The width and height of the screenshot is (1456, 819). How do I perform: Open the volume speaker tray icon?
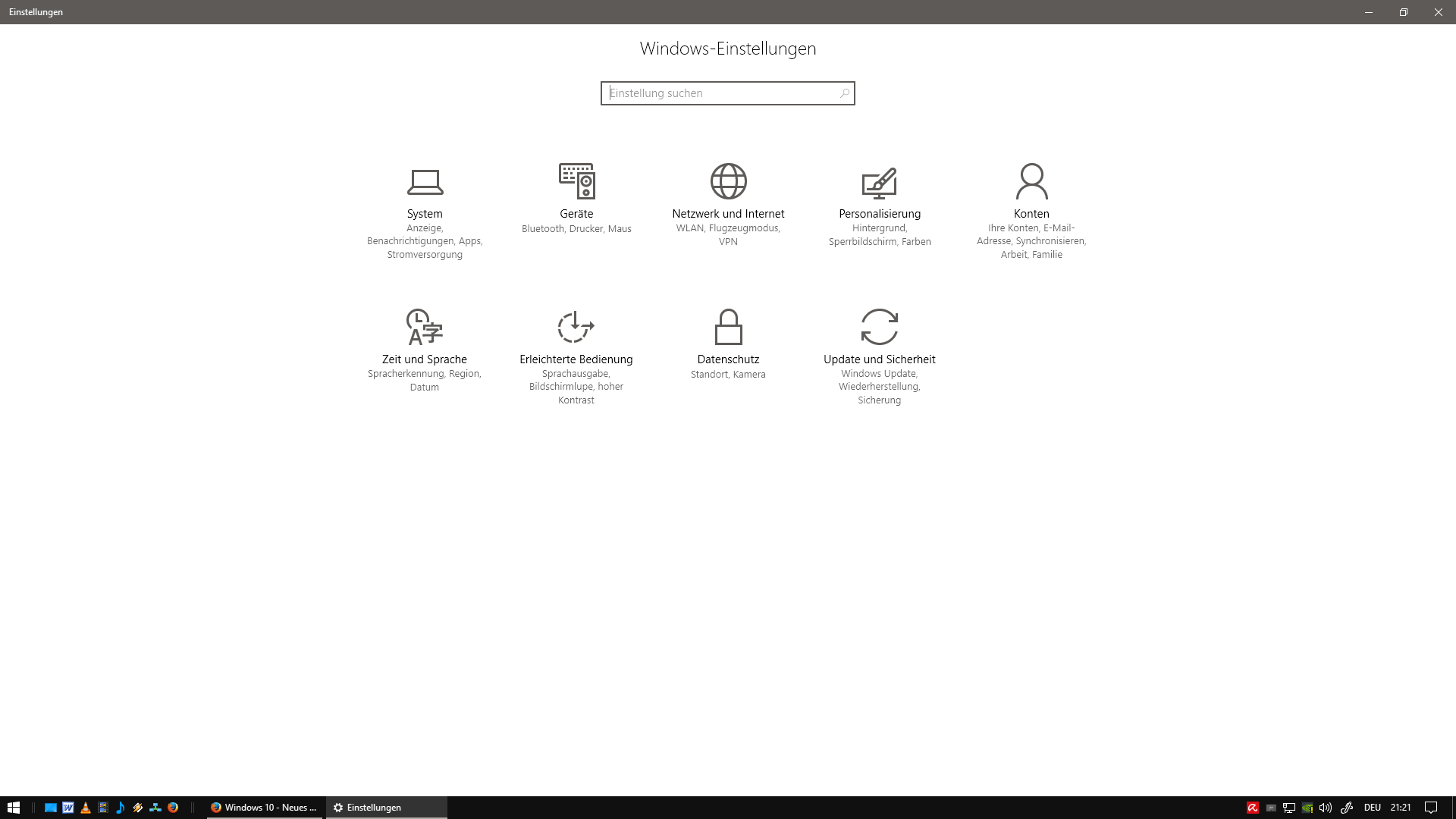(1326, 808)
